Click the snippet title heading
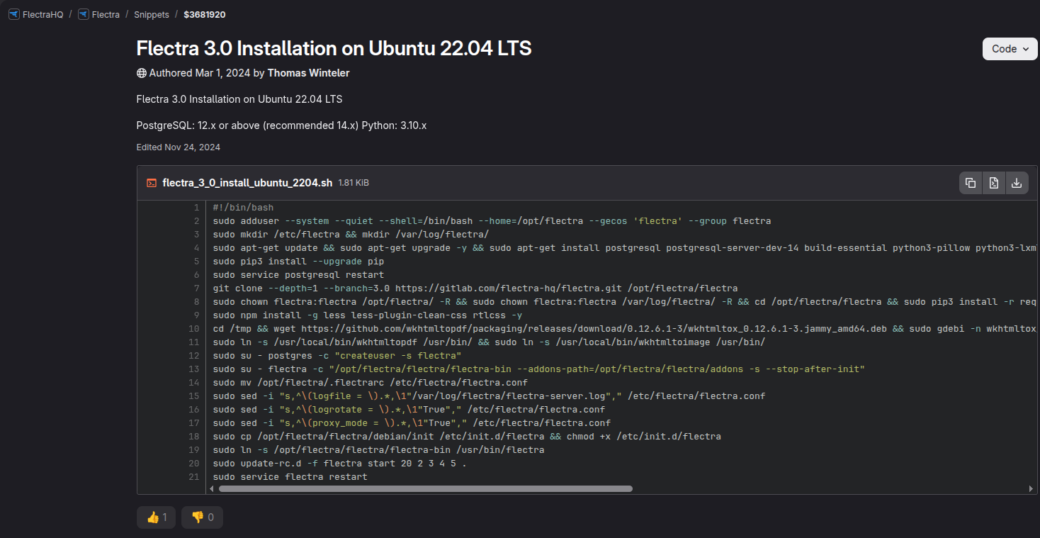Screen dimensions: 1040x538 point(334,48)
